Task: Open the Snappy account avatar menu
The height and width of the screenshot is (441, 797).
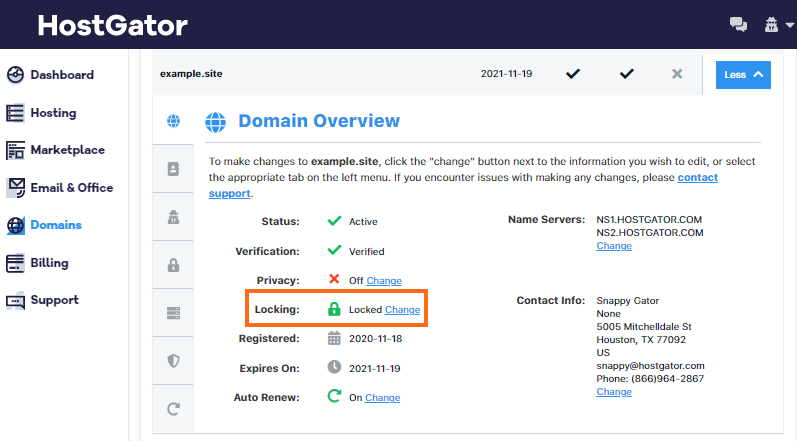Action: point(771,24)
